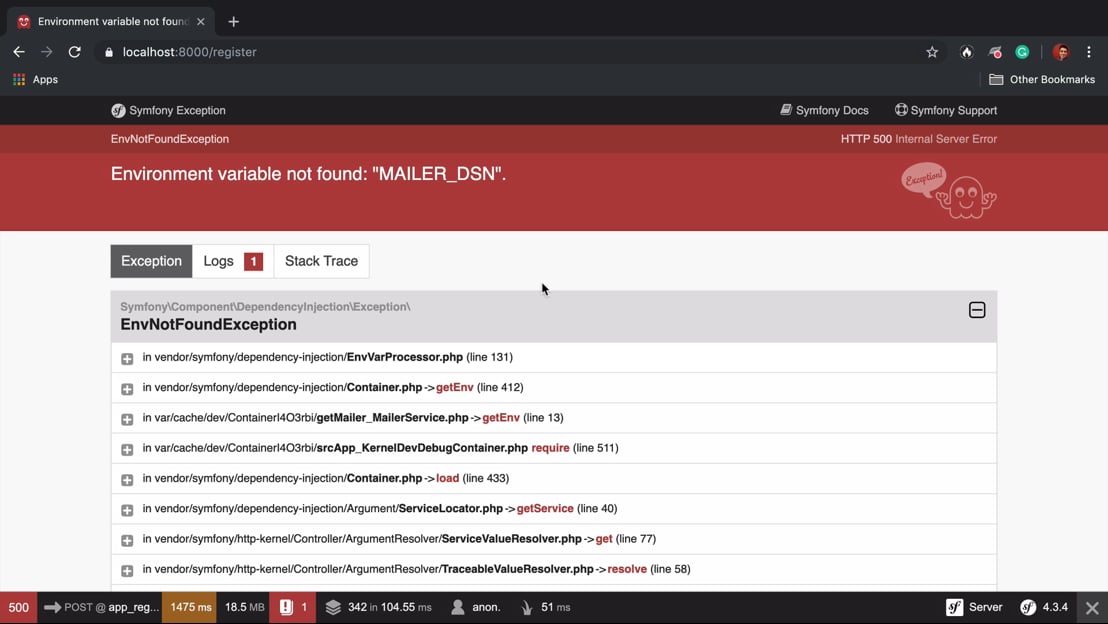Click the resolve method name
Screen dimensions: 1108x624
[x=627, y=569]
